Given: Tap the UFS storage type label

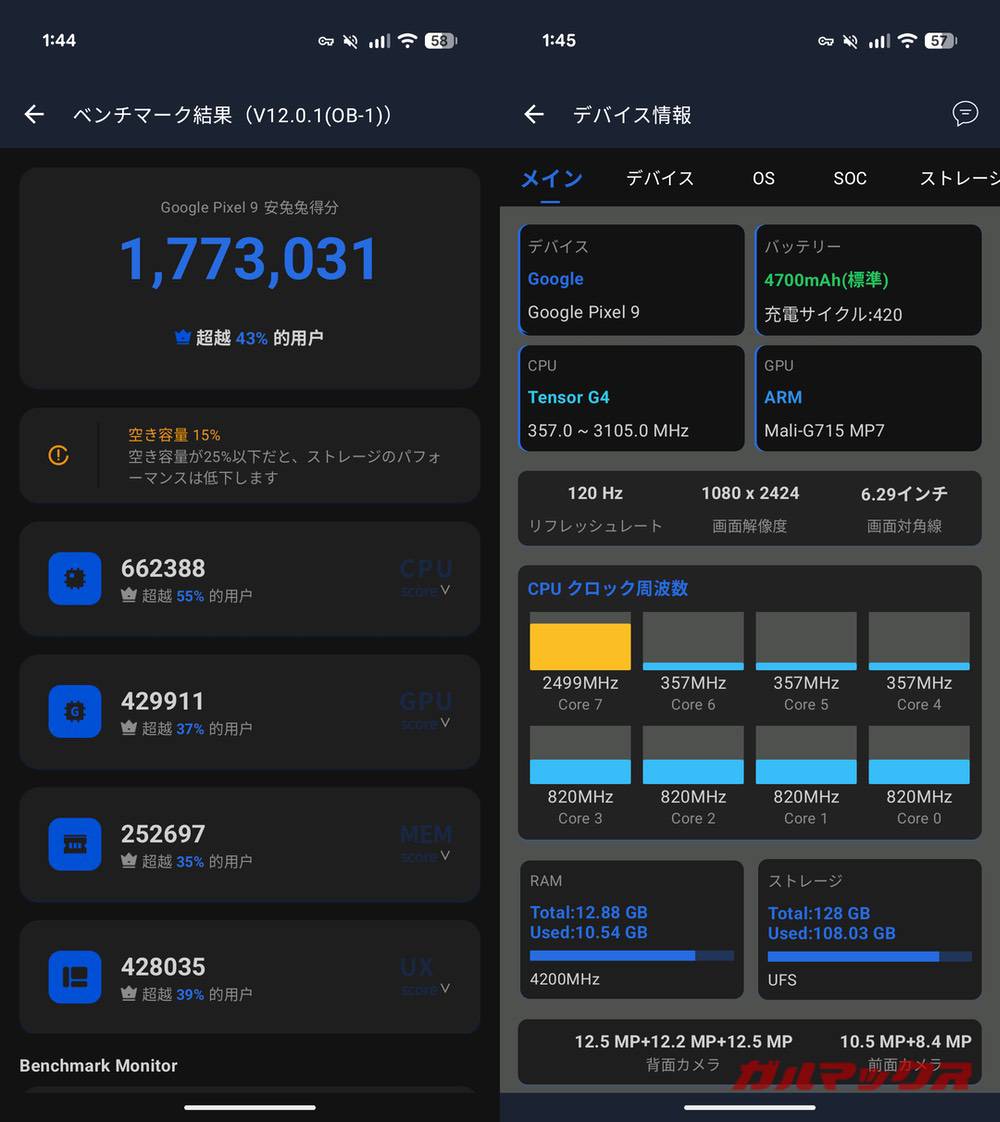Looking at the screenshot, I should pyautogui.click(x=782, y=980).
